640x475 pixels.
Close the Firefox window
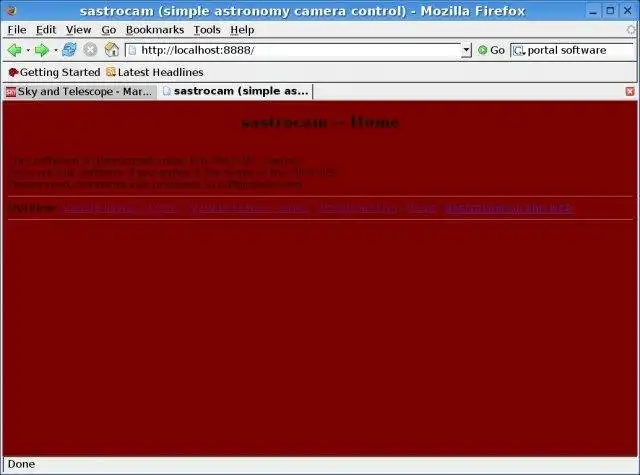point(628,11)
